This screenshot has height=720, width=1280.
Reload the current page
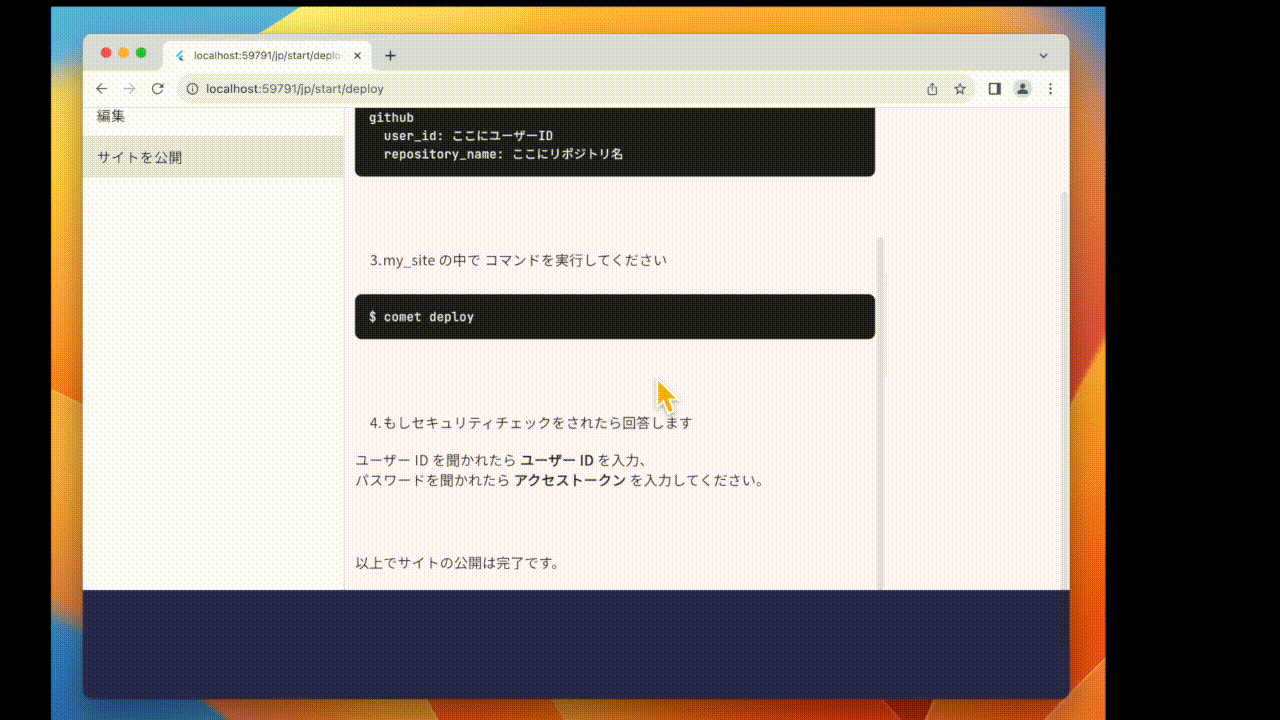(x=157, y=89)
